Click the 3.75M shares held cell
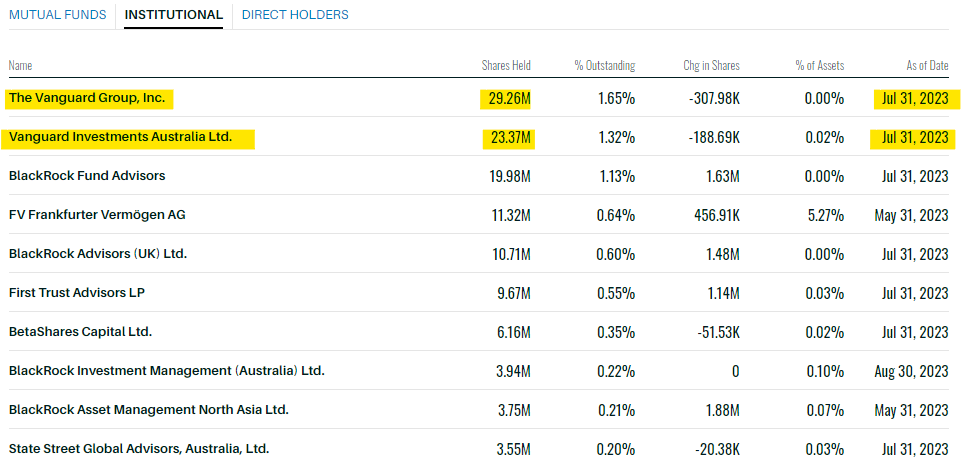This screenshot has height=467, width=972. (513, 411)
